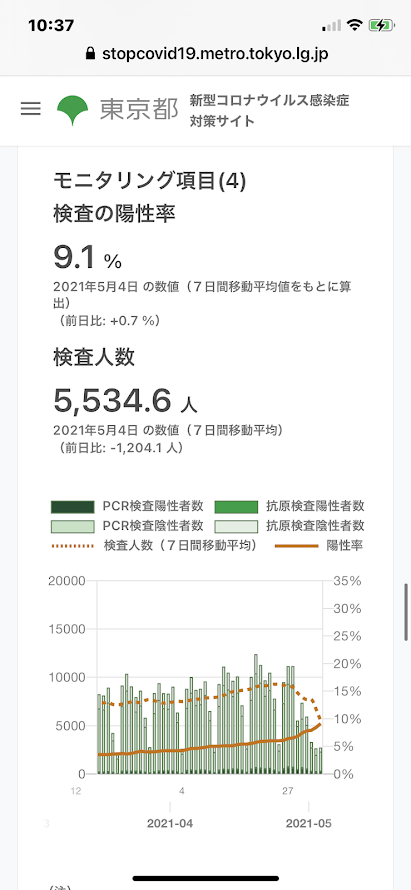The image size is (411, 890).
Task: Toggle the 抗原検査陽性者数 legend series
Action: (x=291, y=506)
